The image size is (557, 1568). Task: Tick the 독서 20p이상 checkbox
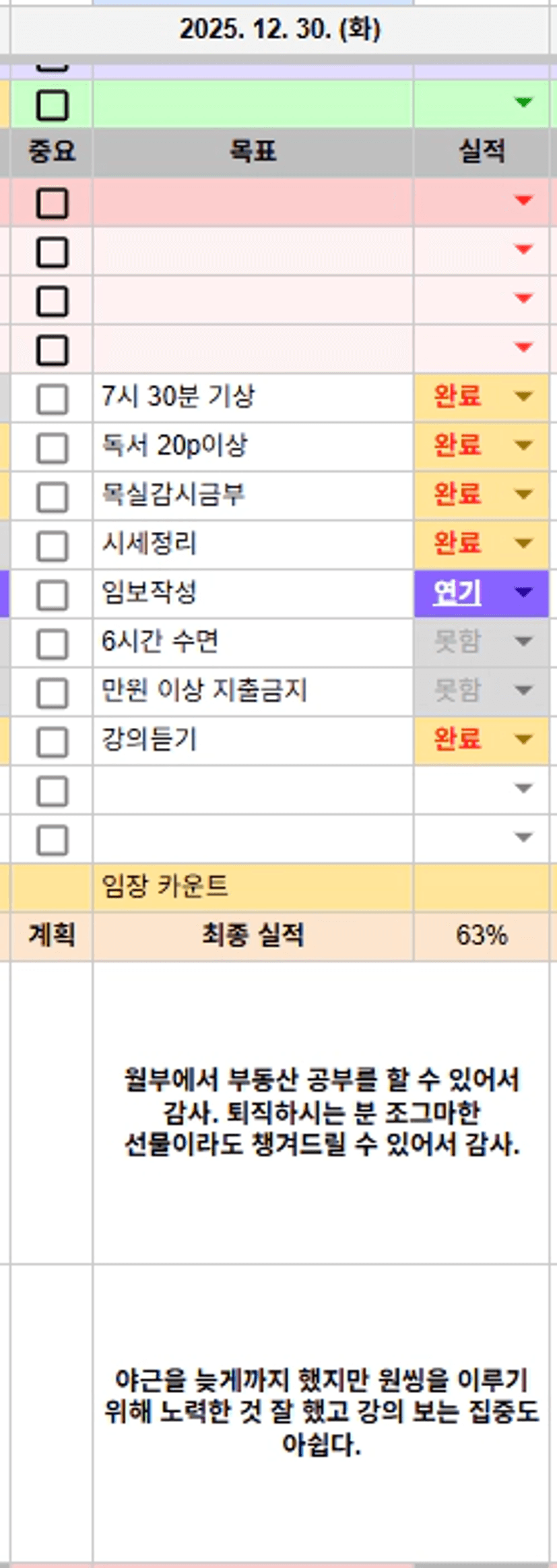click(x=52, y=448)
